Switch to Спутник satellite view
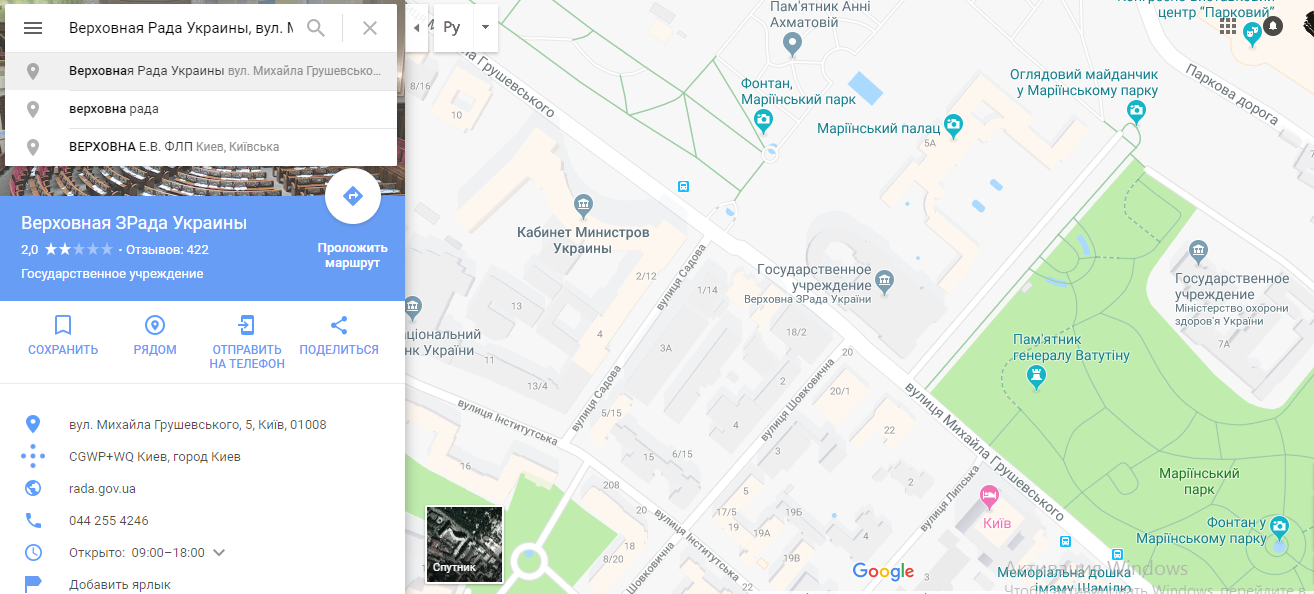This screenshot has width=1314, height=594. coord(464,543)
